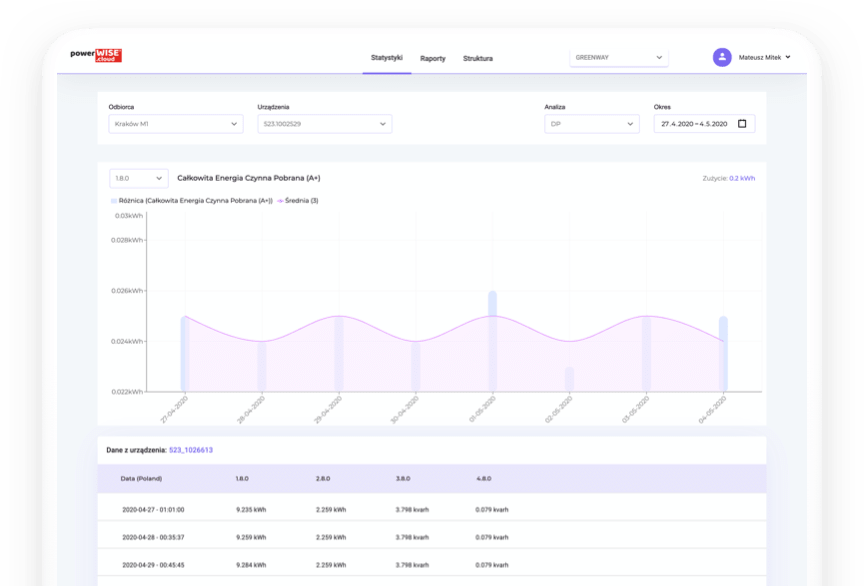The image size is (864, 586).
Task: Open the calendar icon in Okres field
Action: point(742,123)
